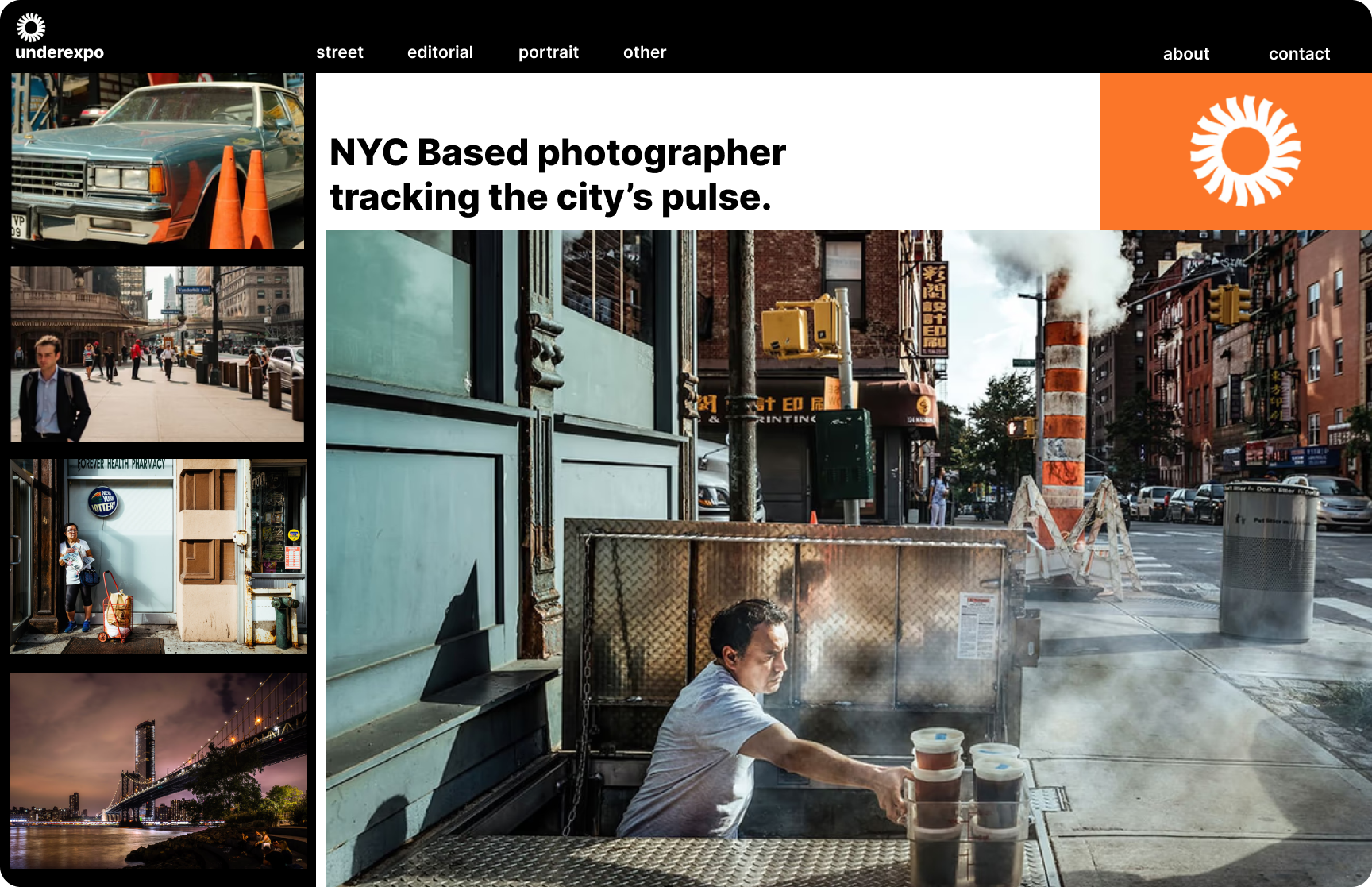Viewport: 1372px width, 887px height.
Task: Open the contact page
Action: [x=1298, y=54]
